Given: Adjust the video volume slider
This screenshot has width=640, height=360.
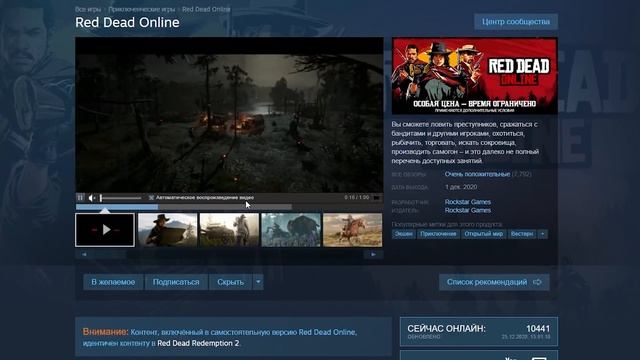Looking at the screenshot, I should coord(120,198).
